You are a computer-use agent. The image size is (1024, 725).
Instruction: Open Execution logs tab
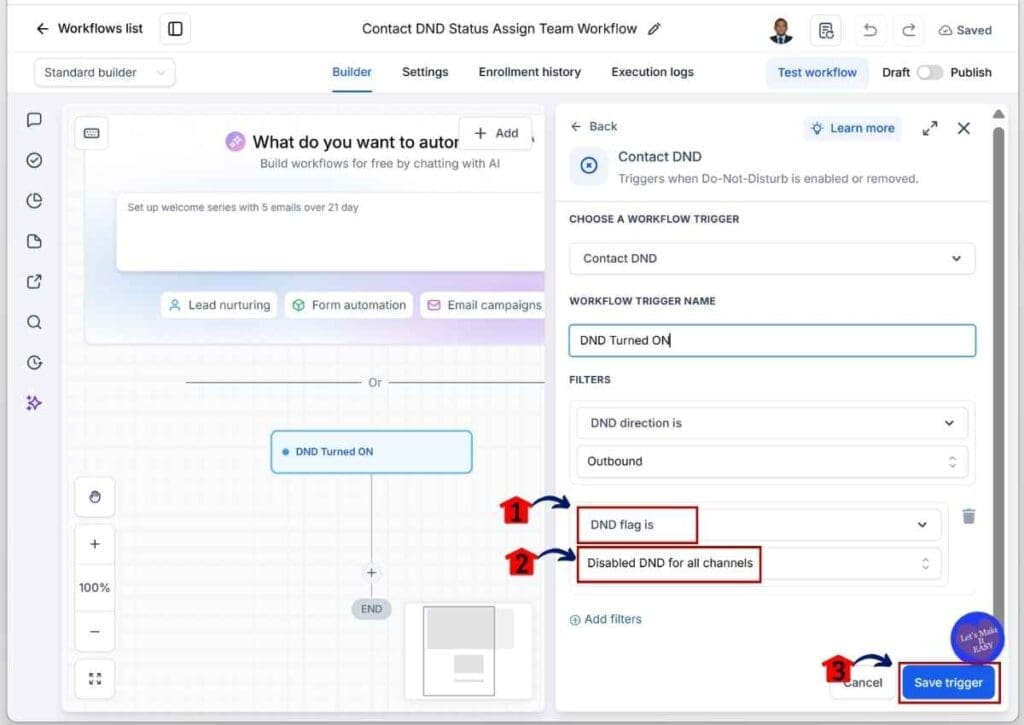coord(652,72)
